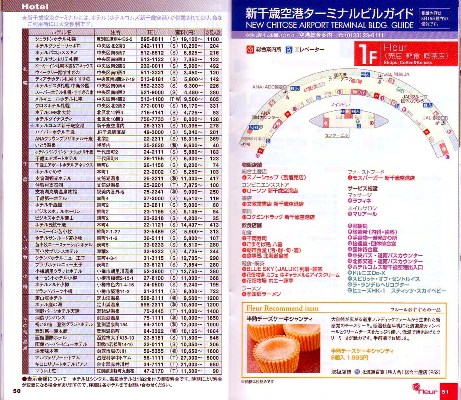The height and width of the screenshot is (400, 461).
Task: Click the red bullet beside ローソン
Action: pyautogui.click(x=244, y=191)
